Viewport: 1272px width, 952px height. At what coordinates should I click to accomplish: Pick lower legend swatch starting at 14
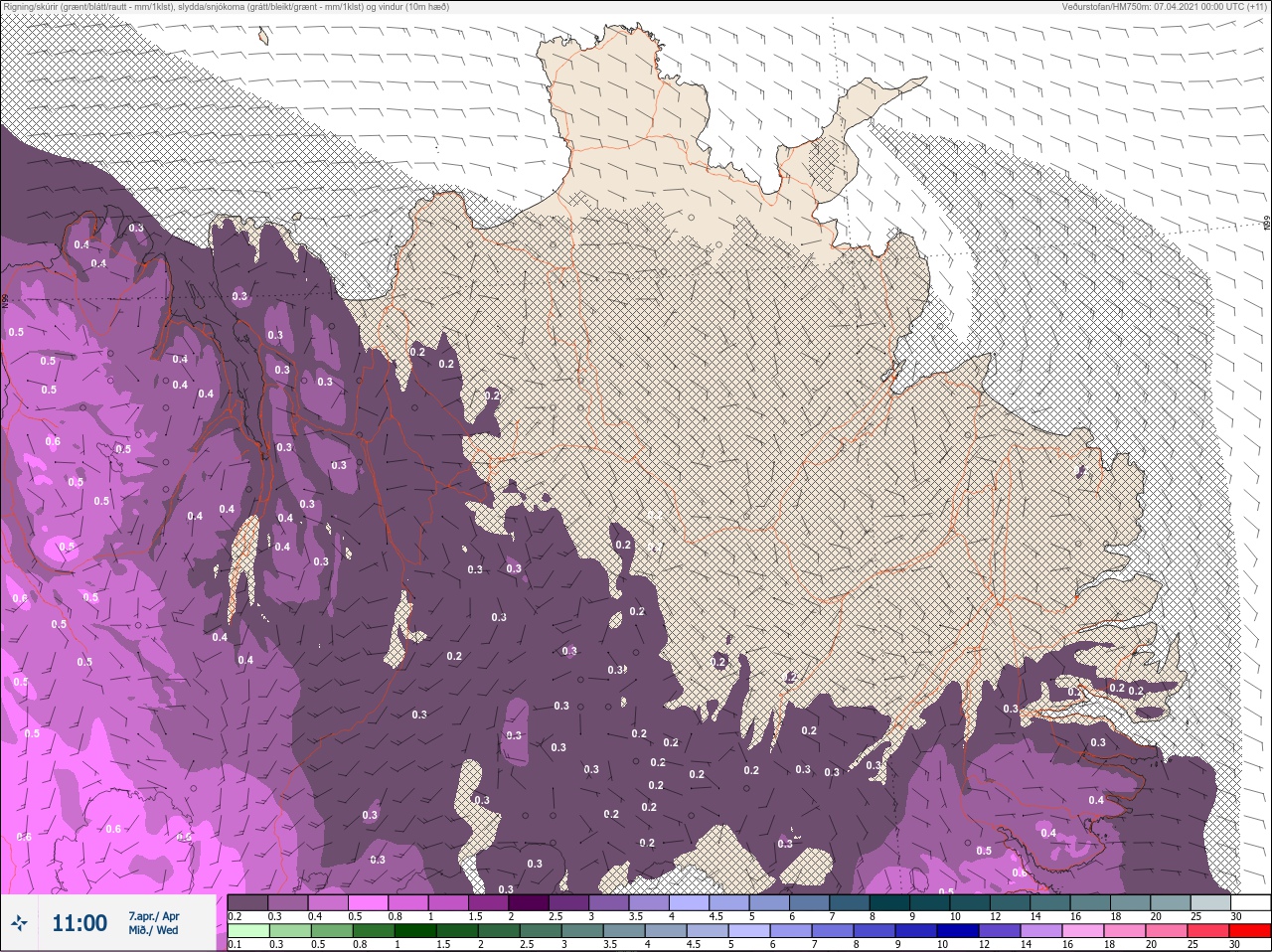pos(1041,931)
